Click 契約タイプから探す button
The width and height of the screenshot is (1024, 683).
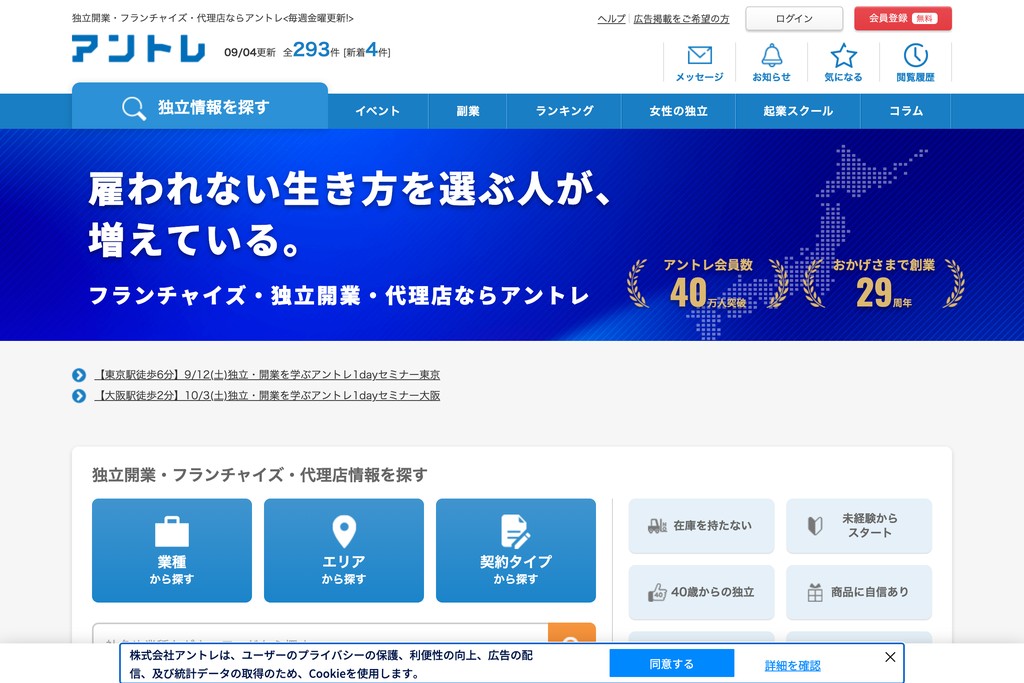[516, 550]
